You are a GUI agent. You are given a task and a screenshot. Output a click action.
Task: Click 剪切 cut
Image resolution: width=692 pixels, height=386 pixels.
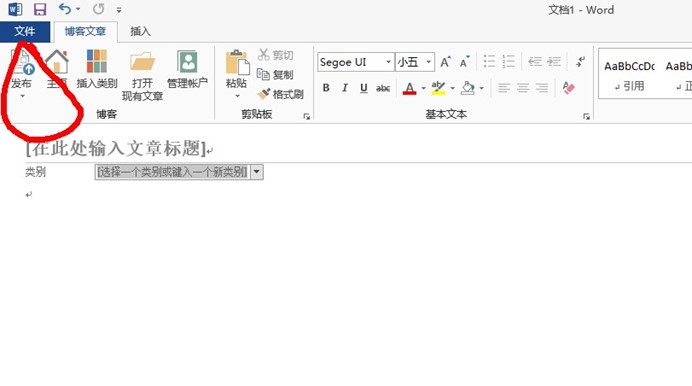[276, 55]
